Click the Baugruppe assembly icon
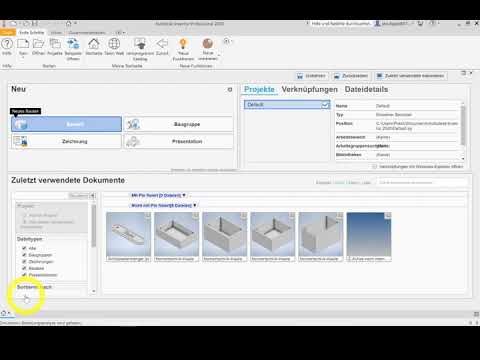Screen dimensions: 480x360 click(x=133, y=124)
